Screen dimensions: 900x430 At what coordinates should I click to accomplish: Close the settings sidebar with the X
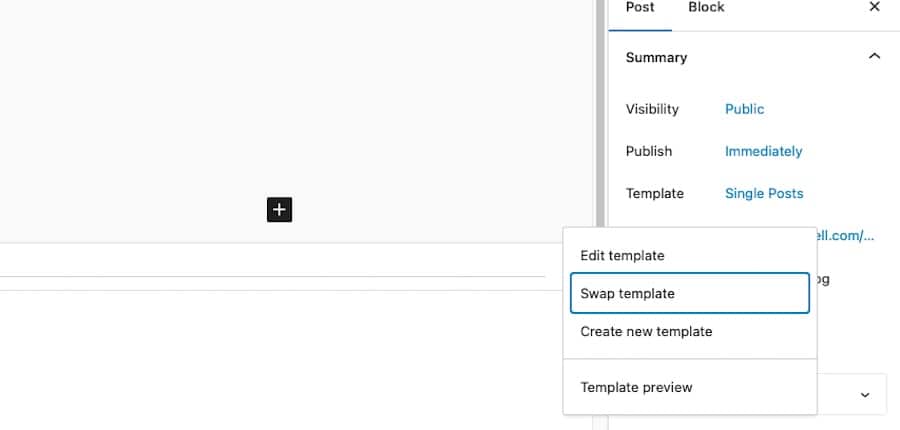coord(874,7)
